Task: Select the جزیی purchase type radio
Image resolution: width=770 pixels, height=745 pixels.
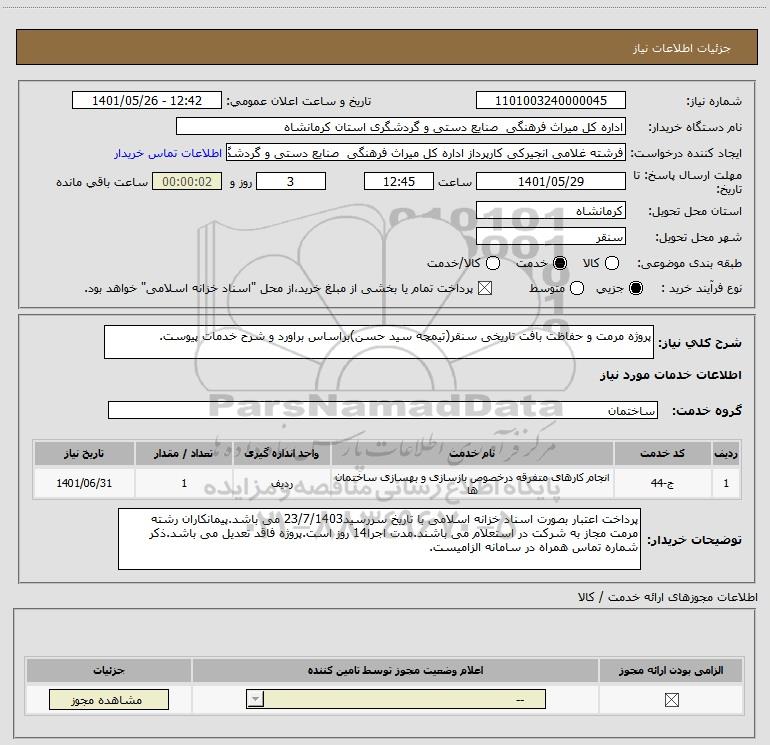Action: coord(636,288)
